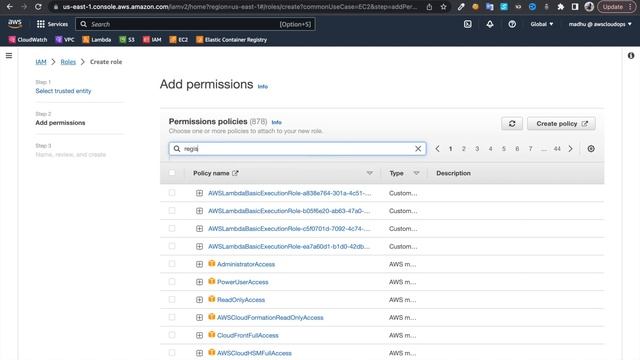Open the hamburger side navigation menu
Viewport: 640px width, 360px height.
coord(9,56)
